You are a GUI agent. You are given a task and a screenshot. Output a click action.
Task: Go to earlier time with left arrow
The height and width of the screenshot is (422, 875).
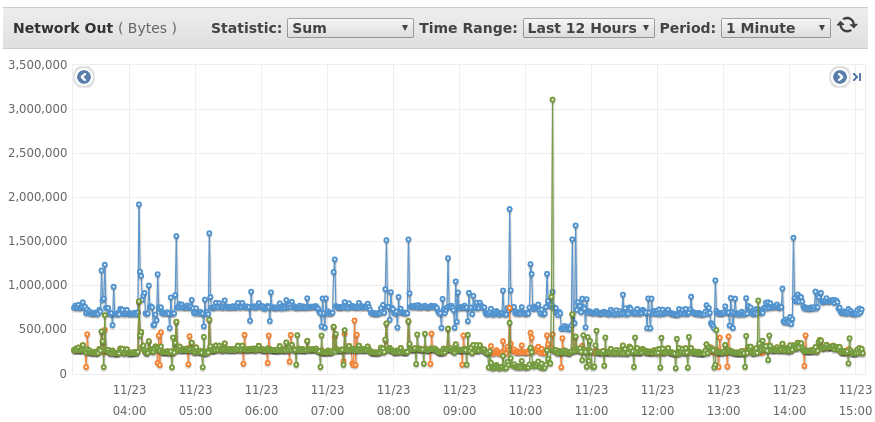coord(84,77)
